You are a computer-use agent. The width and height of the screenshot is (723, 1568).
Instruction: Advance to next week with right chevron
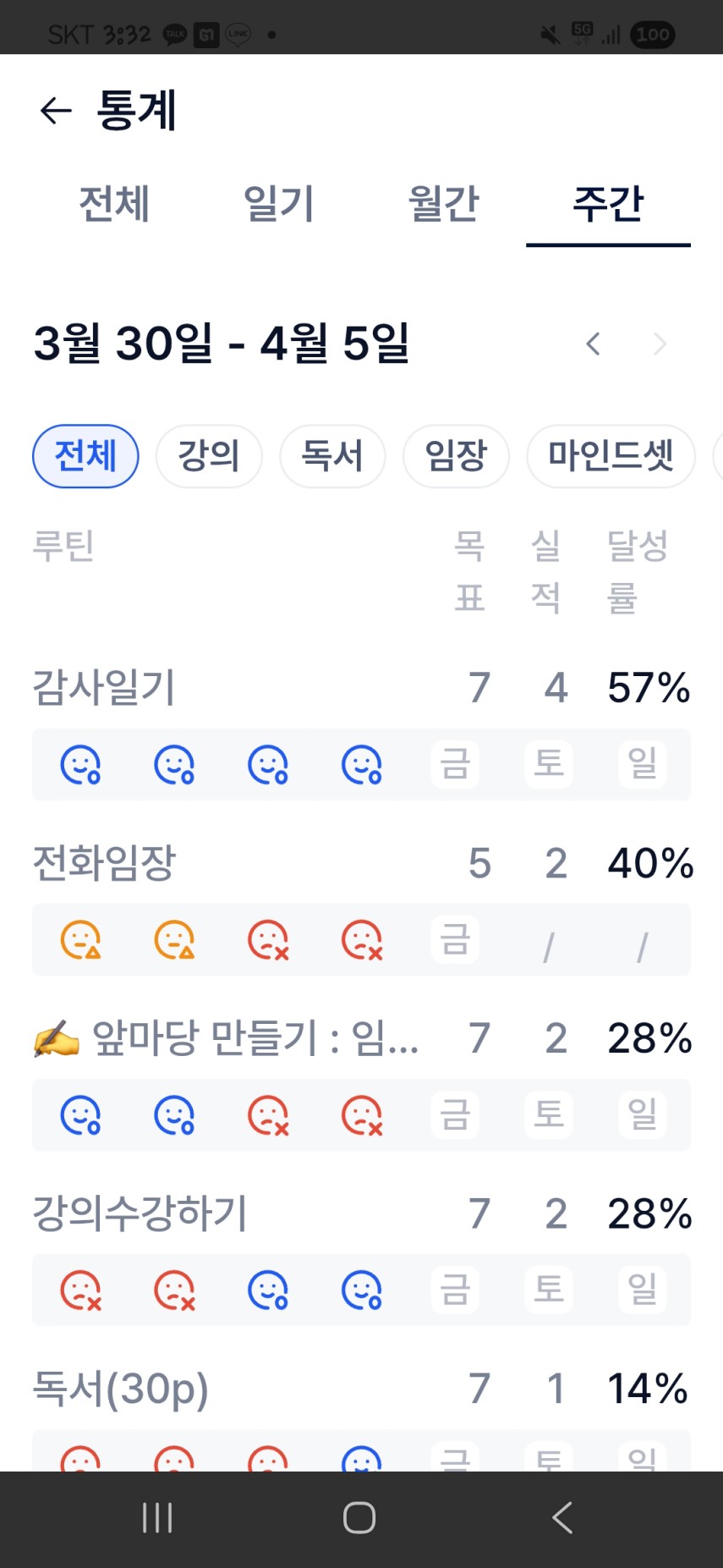pos(660,344)
